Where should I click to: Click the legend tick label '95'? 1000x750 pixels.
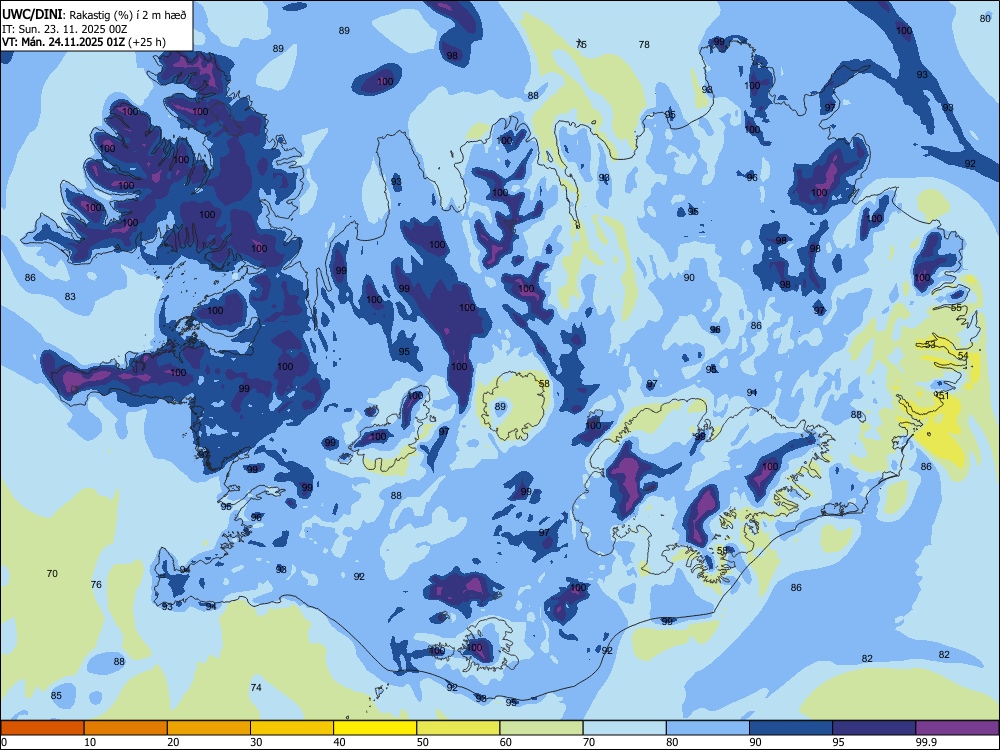(x=839, y=742)
